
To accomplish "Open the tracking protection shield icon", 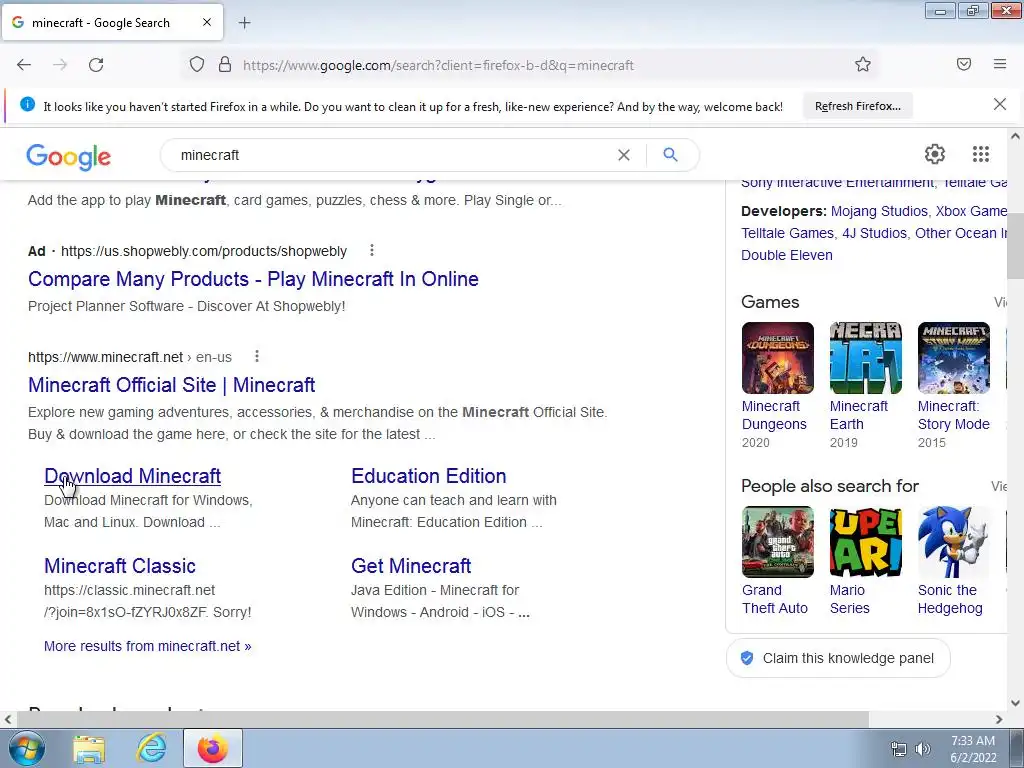I will [197, 65].
